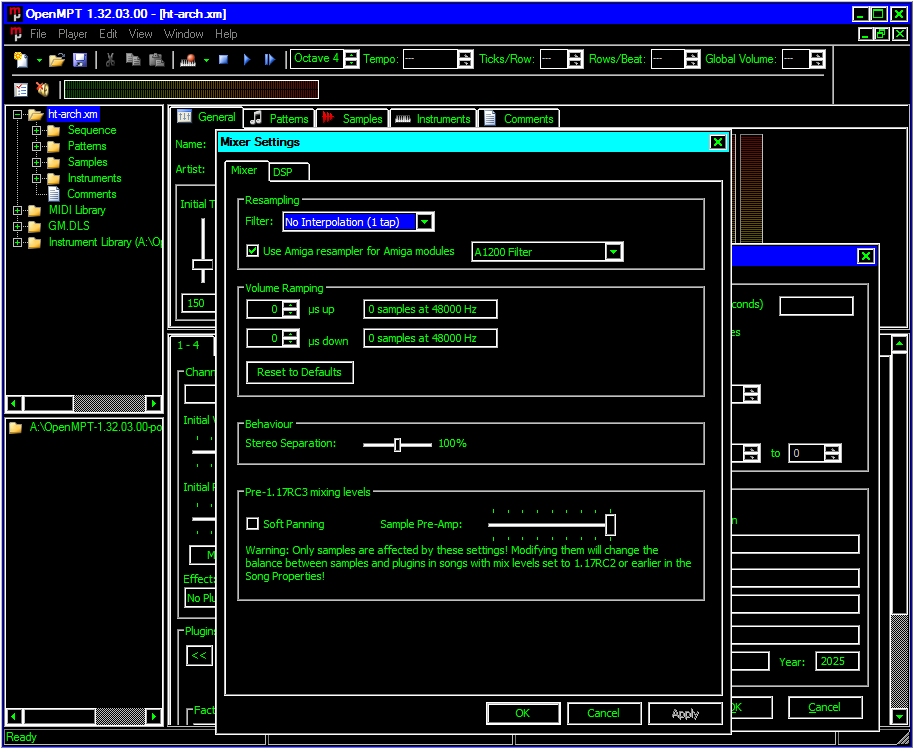The image size is (914, 749).
Task: Expand the Patterns tree node
Action: pyautogui.click(x=37, y=146)
